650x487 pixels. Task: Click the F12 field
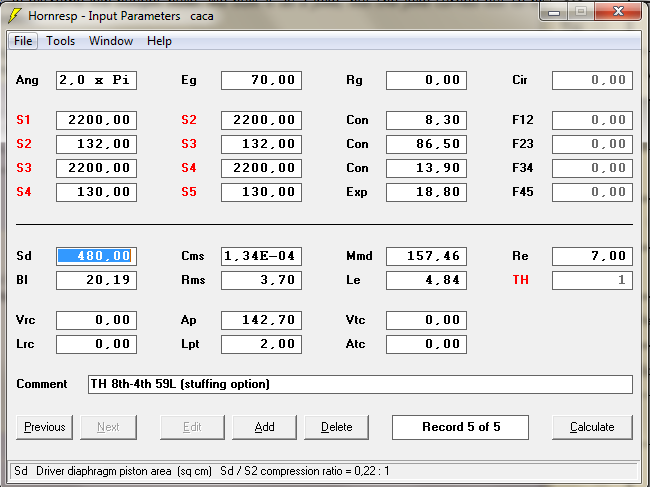pos(592,120)
